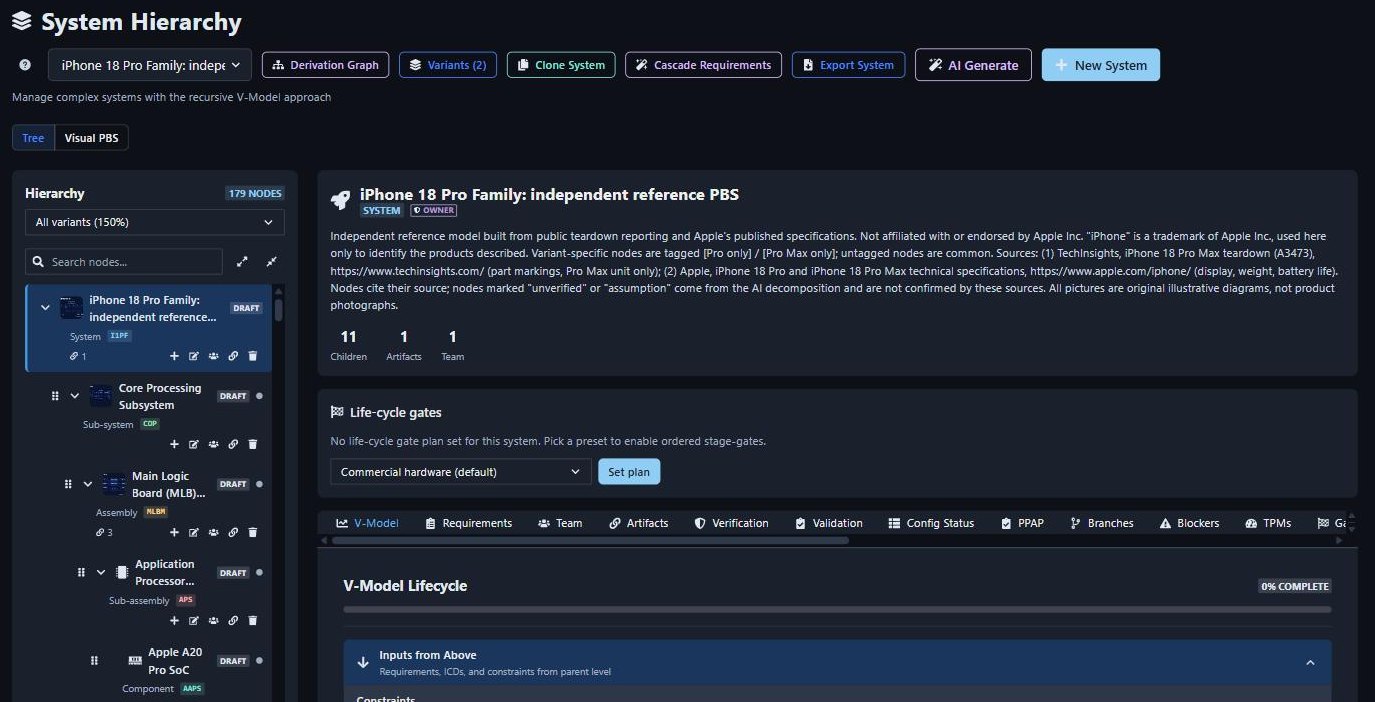Click the Set plan button
Image resolution: width=1375 pixels, height=702 pixels.
(x=629, y=472)
